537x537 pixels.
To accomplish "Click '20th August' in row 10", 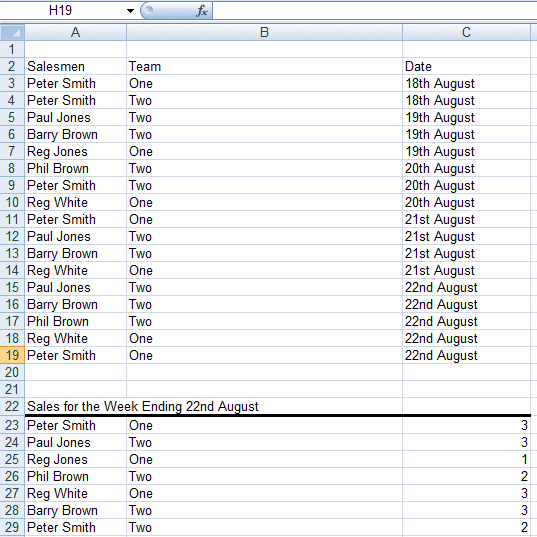I will pos(466,202).
